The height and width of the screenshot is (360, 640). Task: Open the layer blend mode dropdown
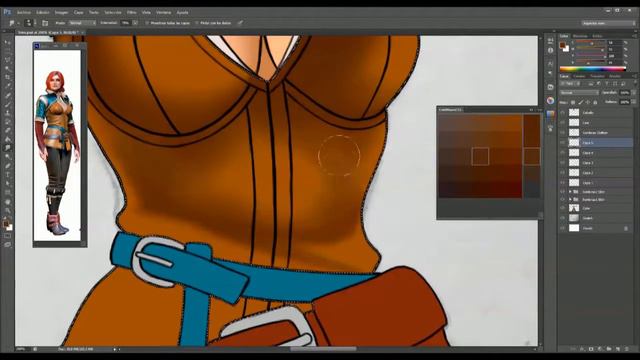pos(579,93)
